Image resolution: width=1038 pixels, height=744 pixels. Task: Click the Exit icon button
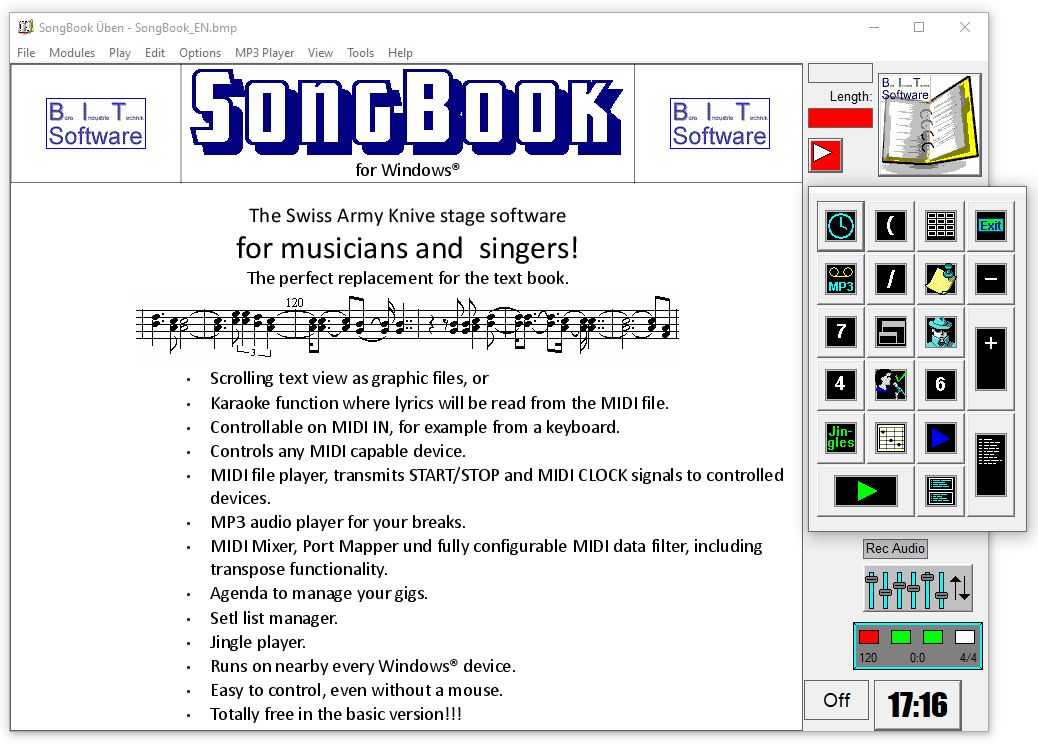tap(990, 226)
